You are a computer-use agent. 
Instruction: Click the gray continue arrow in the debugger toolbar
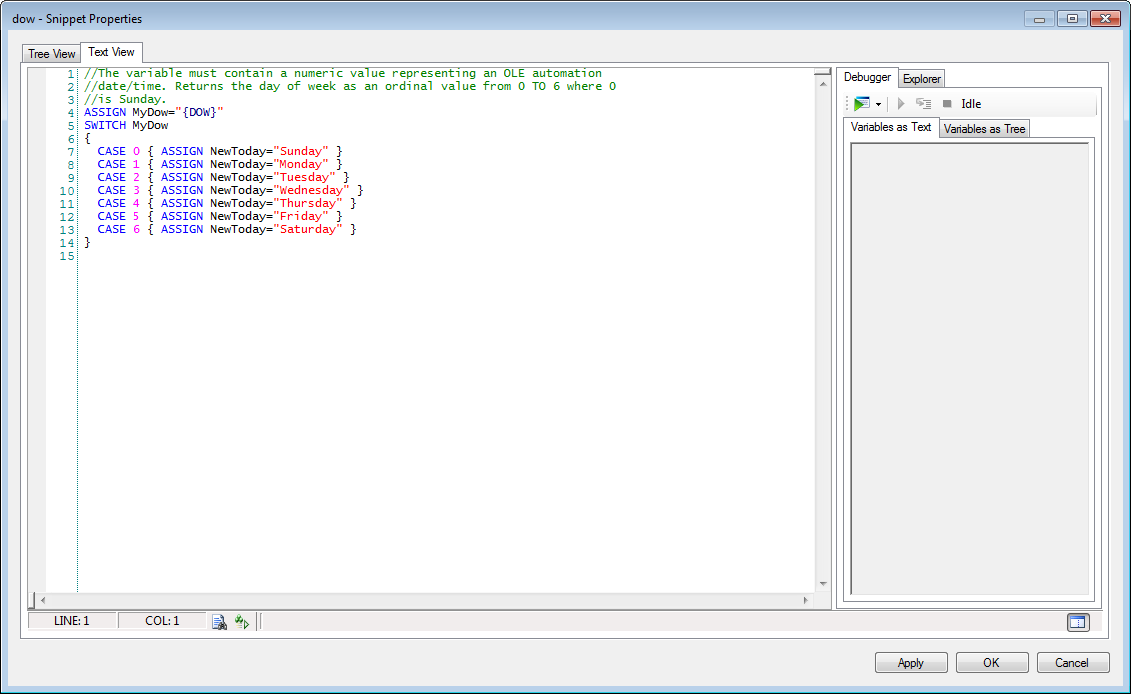click(x=901, y=104)
